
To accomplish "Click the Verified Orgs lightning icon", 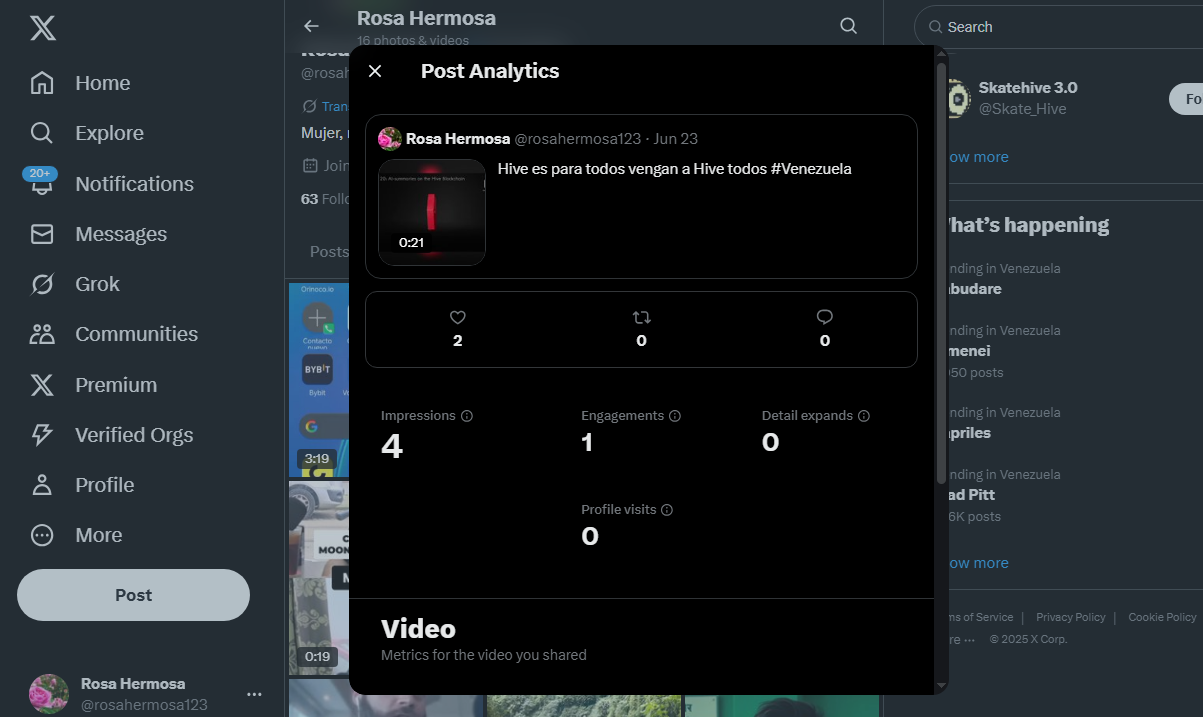I will tap(42, 435).
